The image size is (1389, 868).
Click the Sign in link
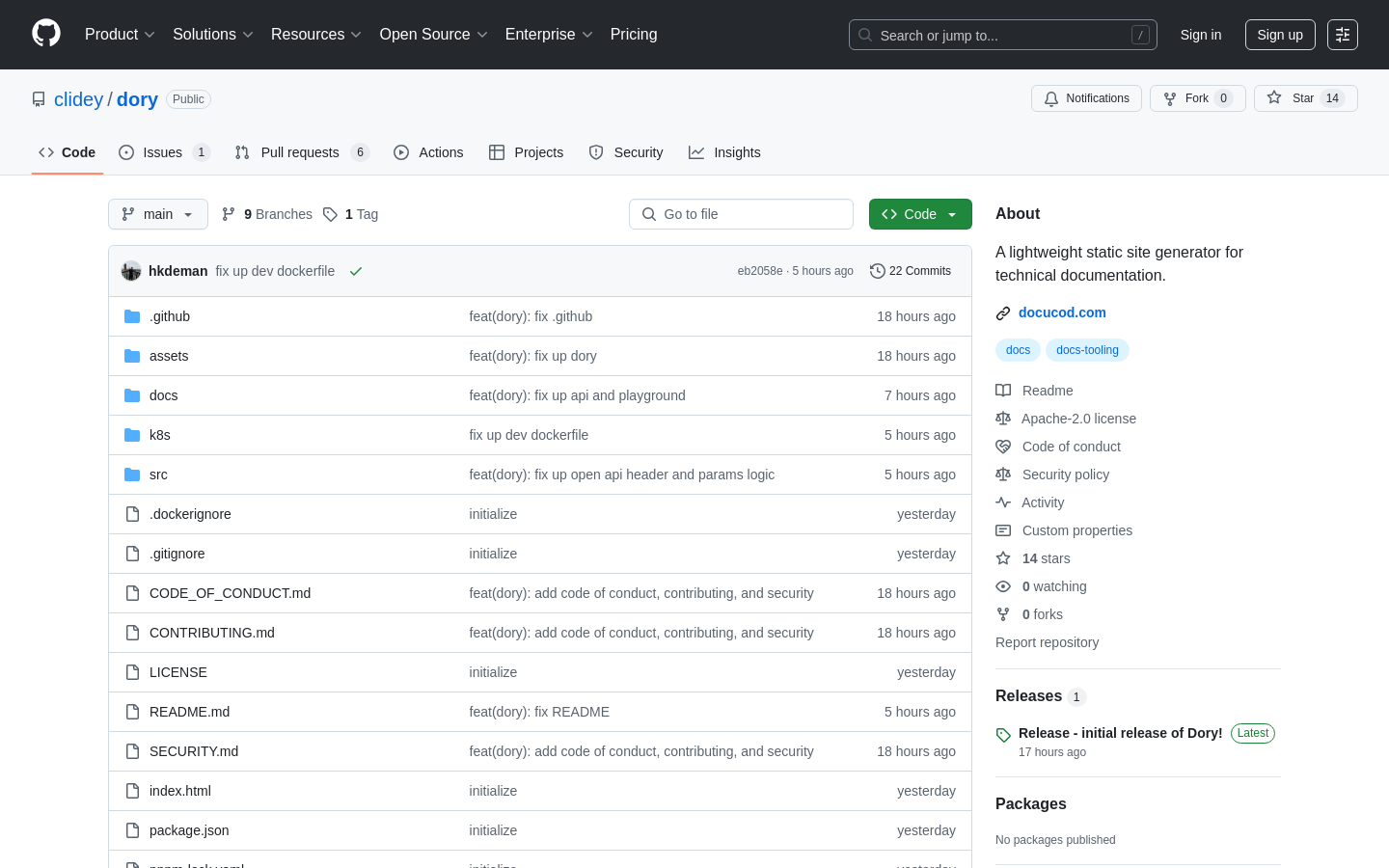pyautogui.click(x=1201, y=35)
